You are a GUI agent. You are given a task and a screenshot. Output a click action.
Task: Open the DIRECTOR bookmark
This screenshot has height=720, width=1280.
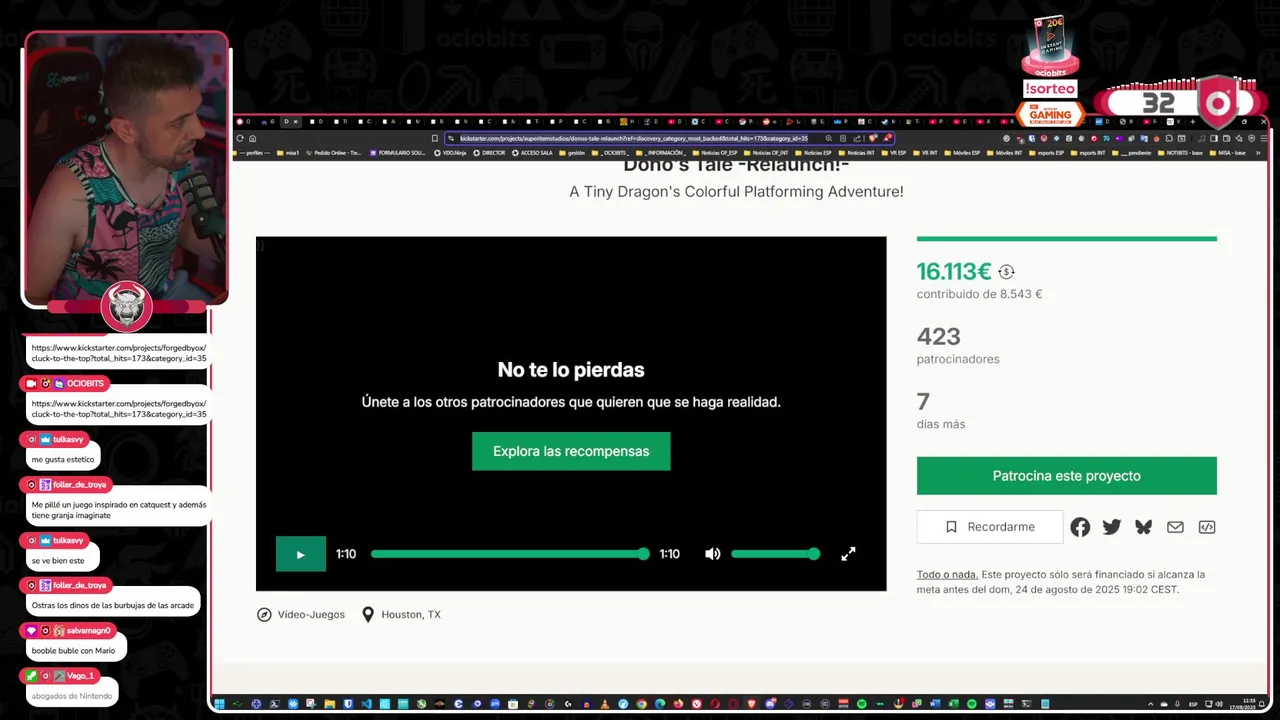489,153
